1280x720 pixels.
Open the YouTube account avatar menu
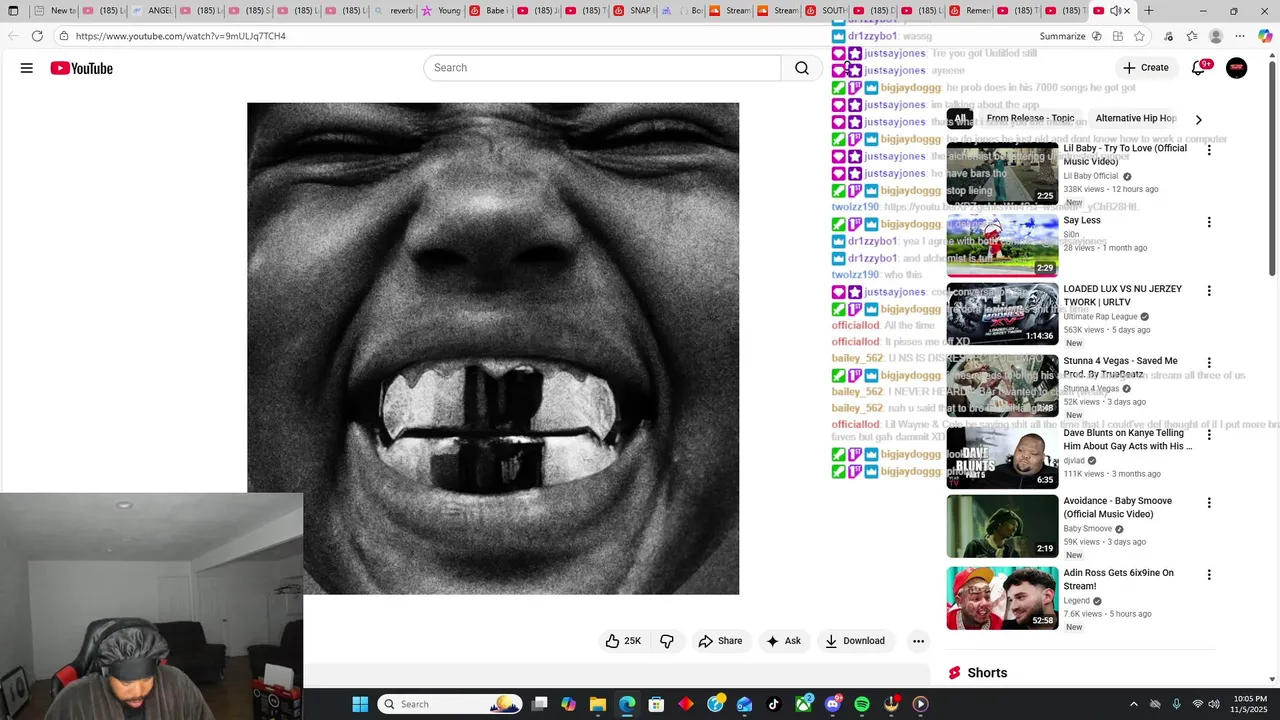1237,68
